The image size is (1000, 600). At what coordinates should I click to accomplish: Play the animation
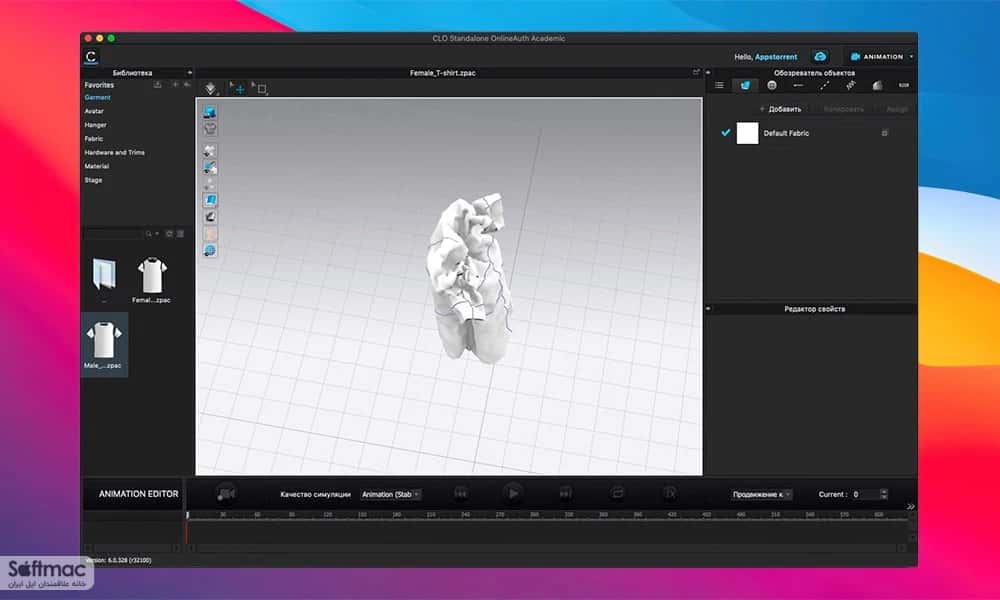pyautogui.click(x=512, y=493)
